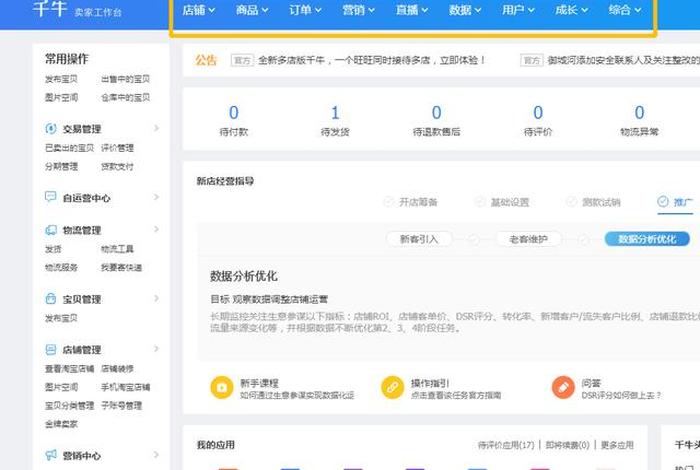The image size is (700, 470).
Task: Expand the 宝贝管理 section arrow
Action: pyautogui.click(x=156, y=298)
